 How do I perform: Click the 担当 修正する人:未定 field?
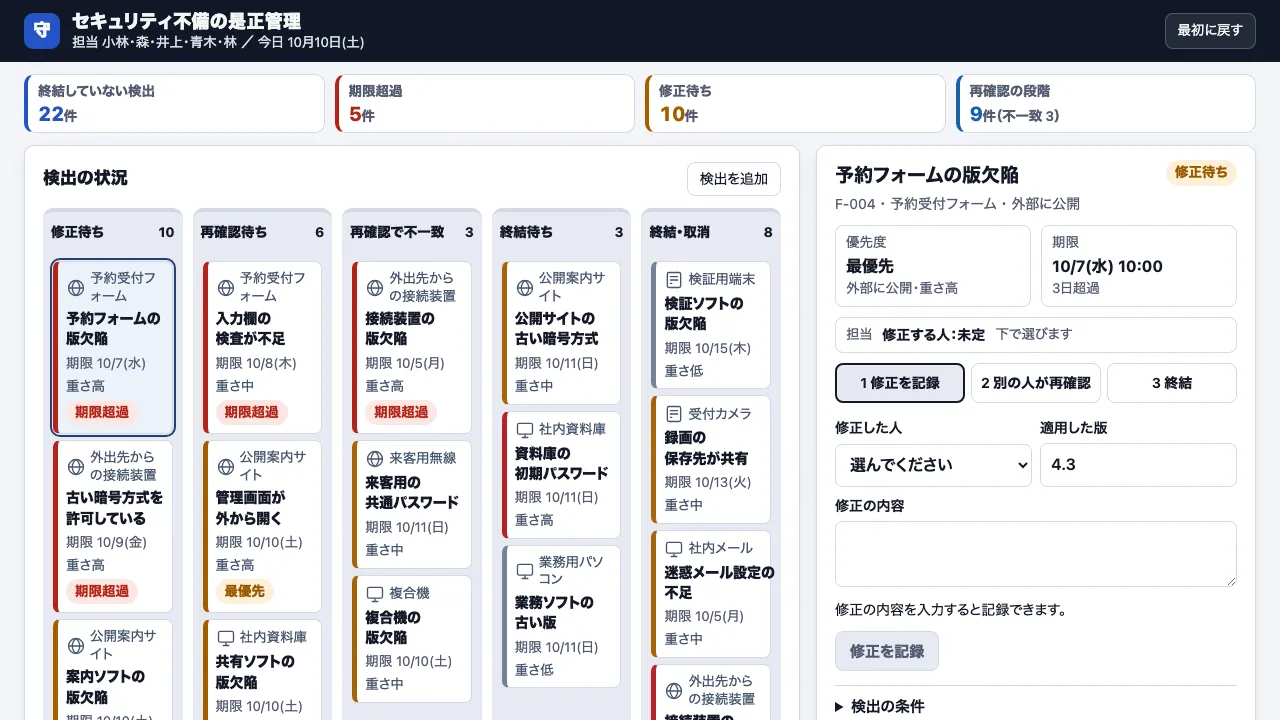(1036, 335)
